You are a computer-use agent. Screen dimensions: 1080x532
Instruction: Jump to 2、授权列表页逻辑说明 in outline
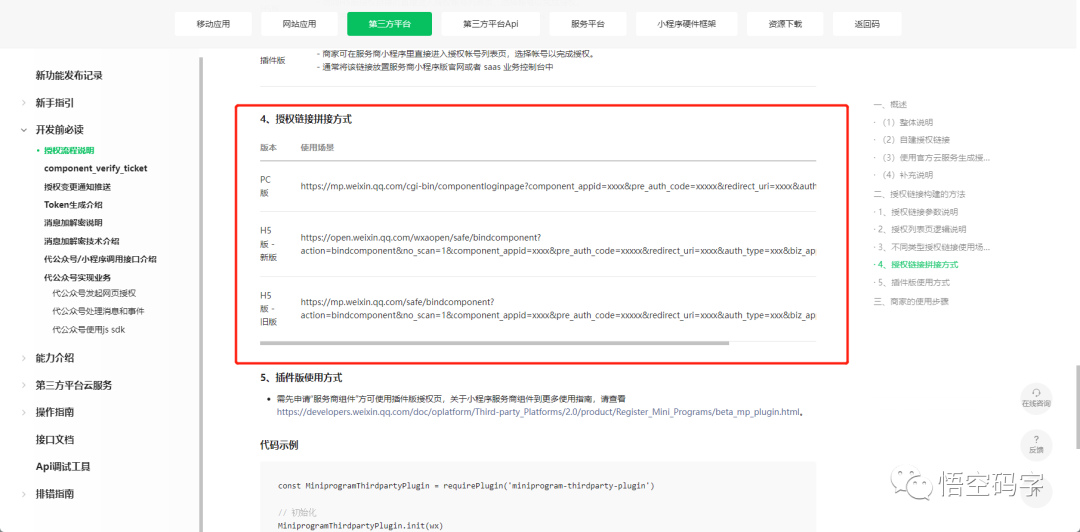point(922,229)
